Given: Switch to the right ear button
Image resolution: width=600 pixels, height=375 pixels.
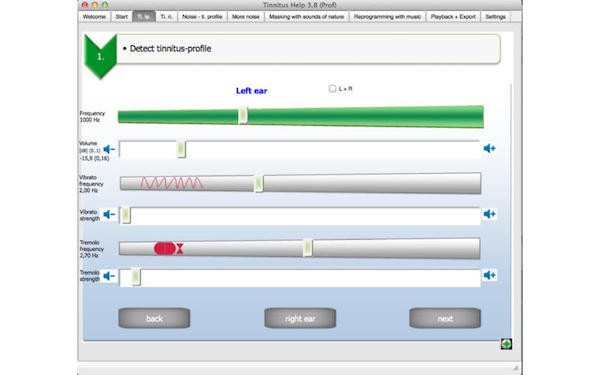Looking at the screenshot, I should point(300,318).
